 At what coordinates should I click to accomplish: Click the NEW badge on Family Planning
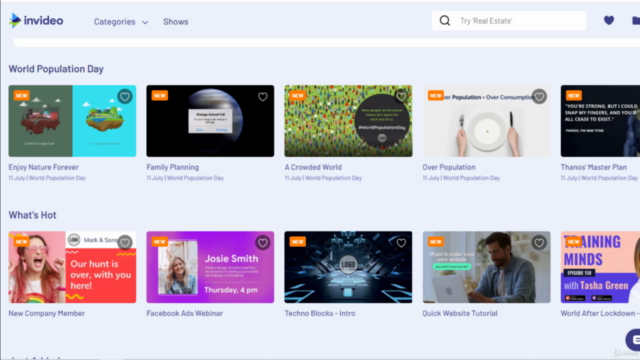point(160,96)
